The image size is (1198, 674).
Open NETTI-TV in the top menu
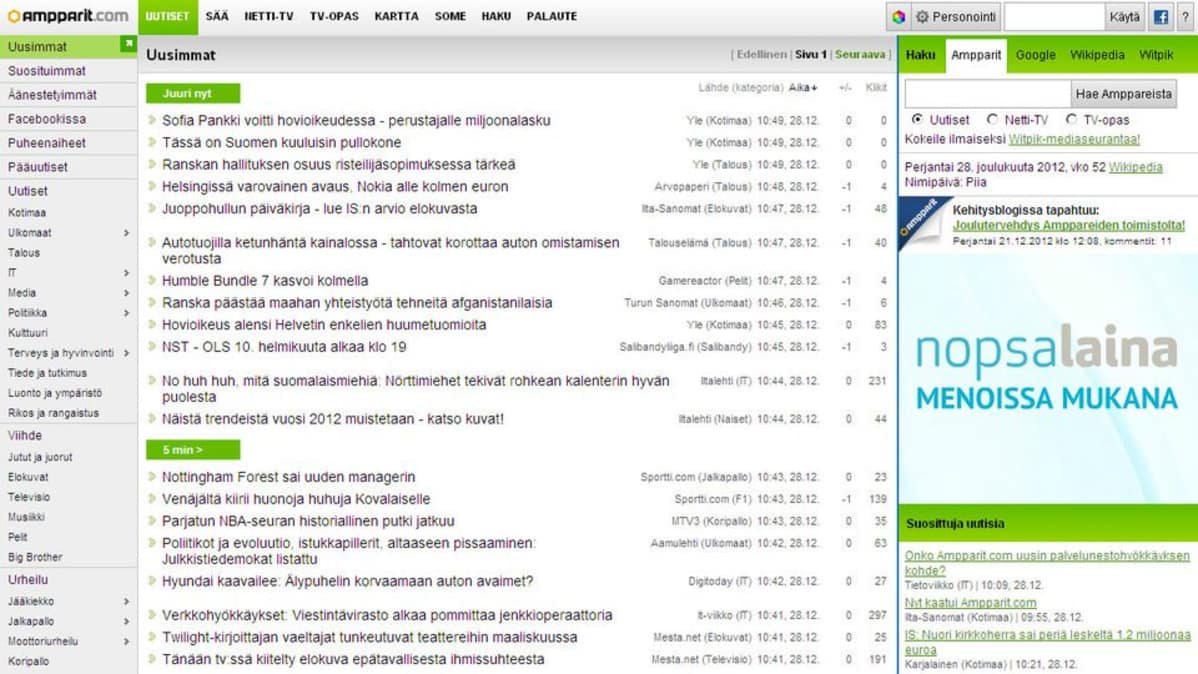pyautogui.click(x=268, y=16)
